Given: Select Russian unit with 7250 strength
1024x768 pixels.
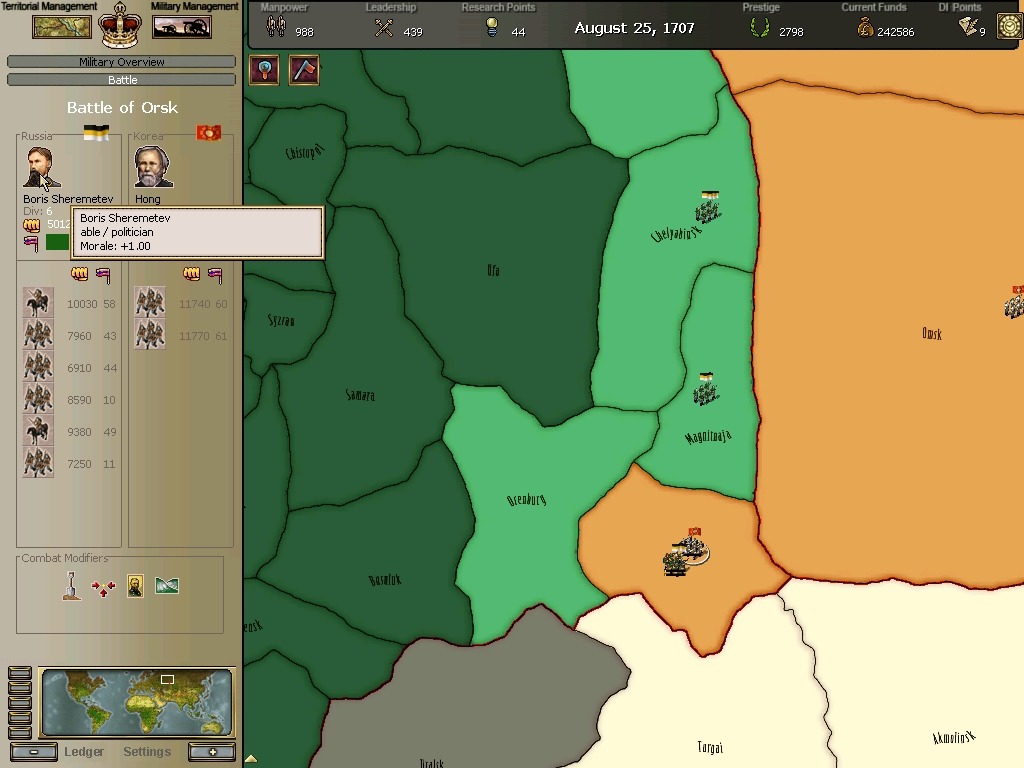Looking at the screenshot, I should [38, 463].
